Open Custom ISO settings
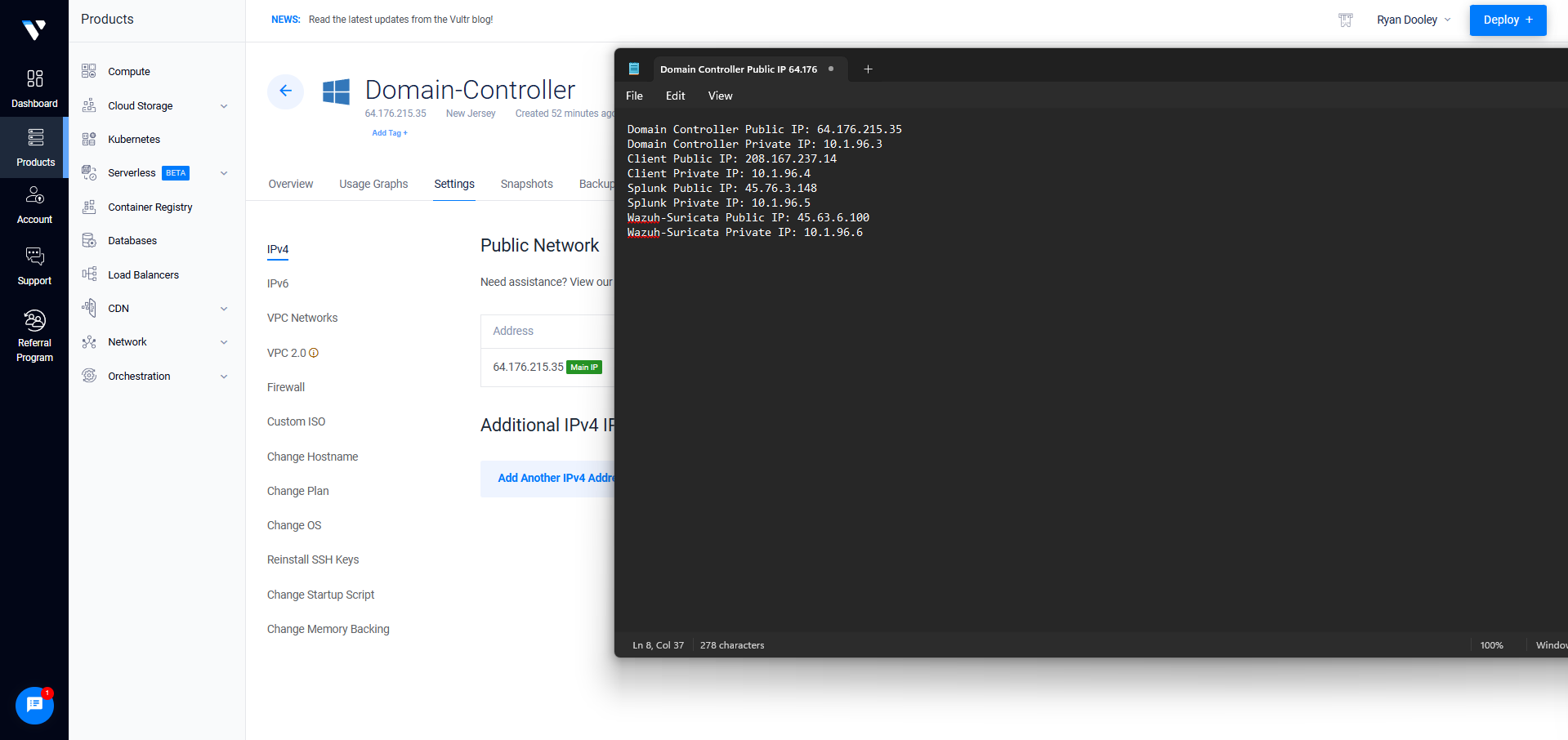Screen dimensions: 1568x740 296,421
